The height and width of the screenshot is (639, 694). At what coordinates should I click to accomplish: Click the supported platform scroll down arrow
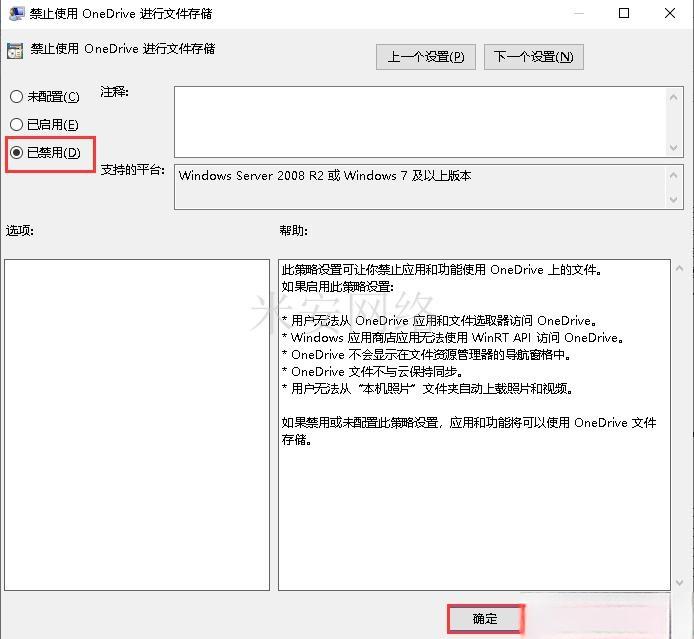(x=674, y=200)
